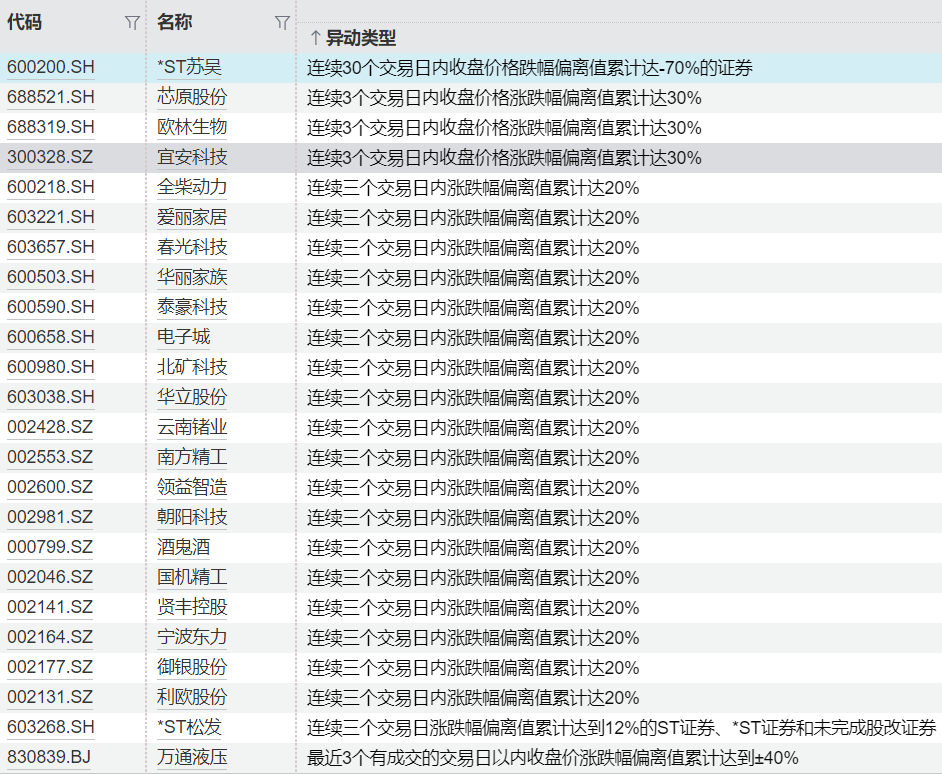
Task: Select stock name 朝阳科技
Action: [192, 517]
